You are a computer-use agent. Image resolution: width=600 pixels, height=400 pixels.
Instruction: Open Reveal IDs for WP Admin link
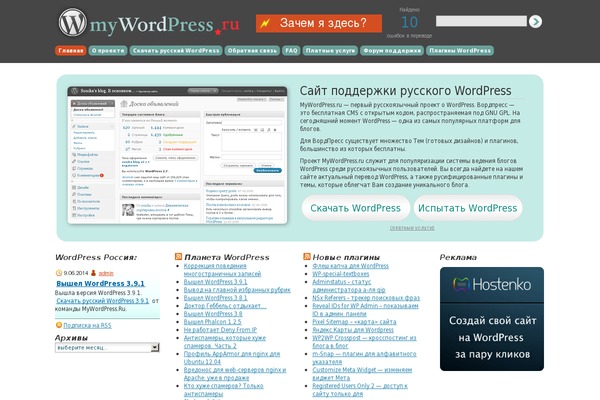365,310
